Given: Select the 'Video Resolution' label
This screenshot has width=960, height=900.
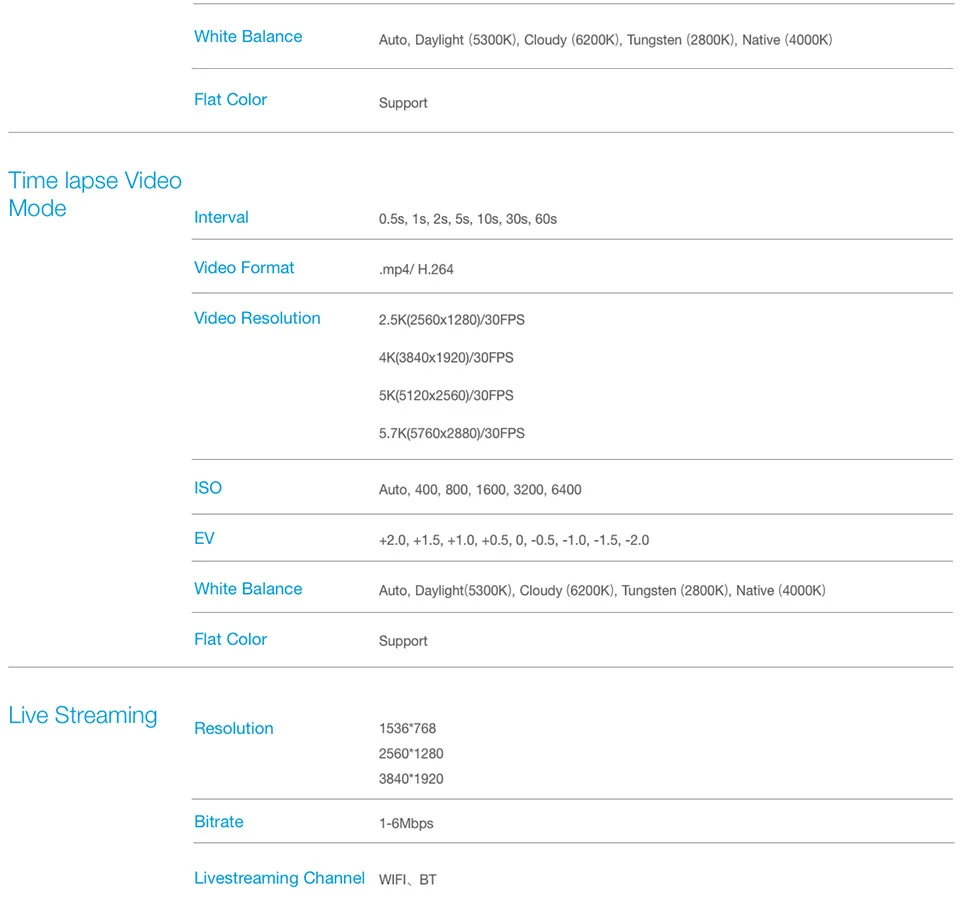Looking at the screenshot, I should [x=257, y=318].
